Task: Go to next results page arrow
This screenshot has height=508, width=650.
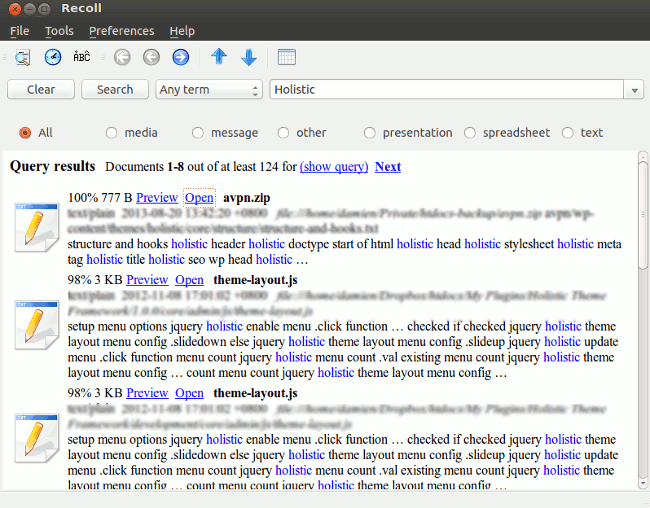Action: pos(180,58)
